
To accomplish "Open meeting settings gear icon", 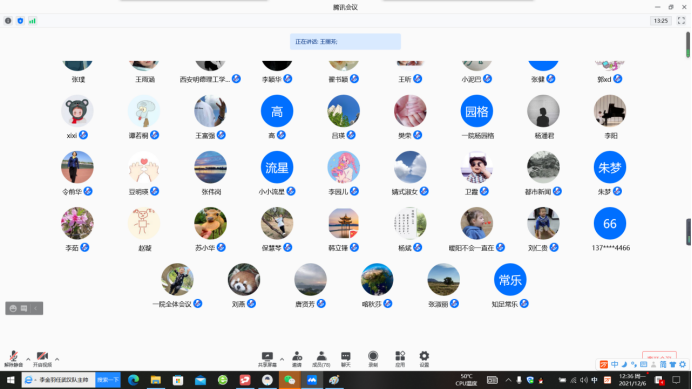I will 424,359.
